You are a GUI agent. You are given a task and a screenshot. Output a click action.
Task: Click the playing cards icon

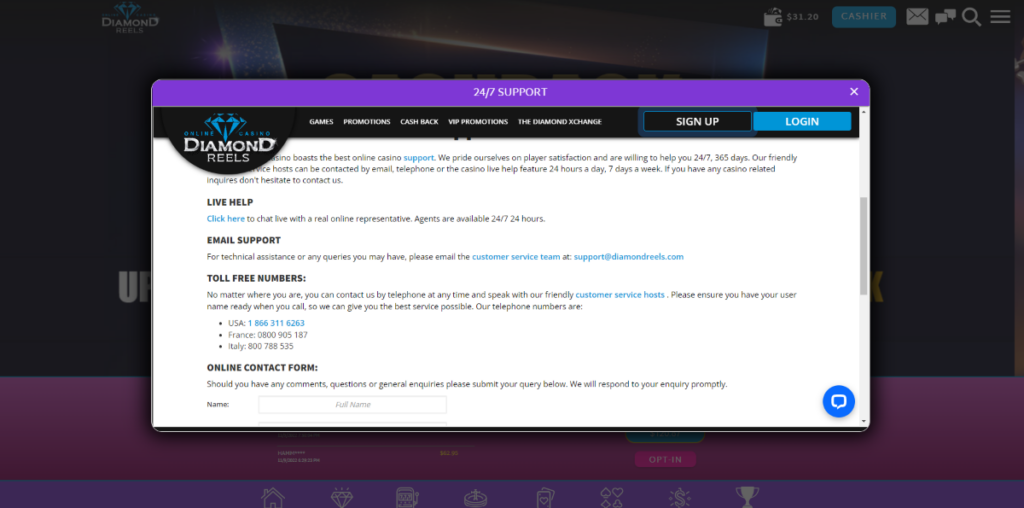544,498
